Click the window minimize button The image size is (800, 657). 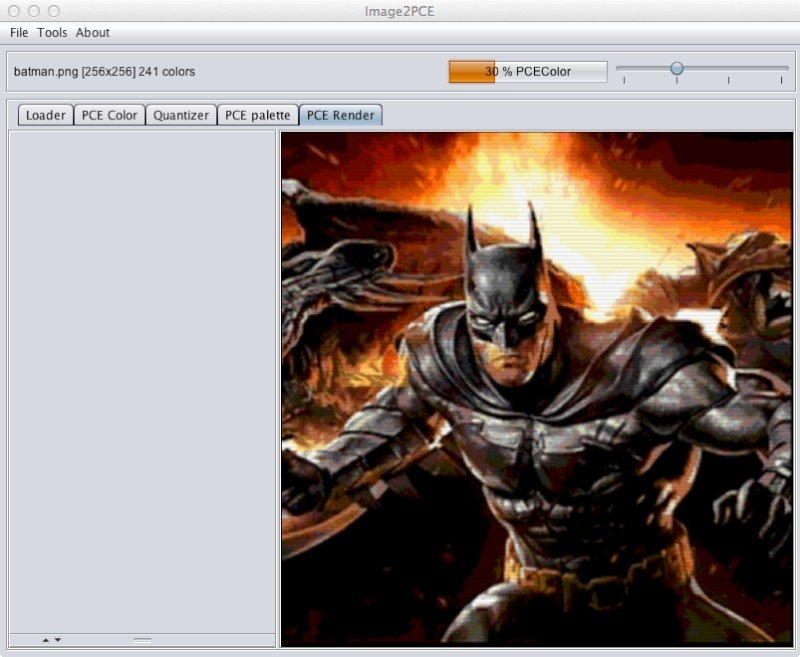(x=34, y=11)
